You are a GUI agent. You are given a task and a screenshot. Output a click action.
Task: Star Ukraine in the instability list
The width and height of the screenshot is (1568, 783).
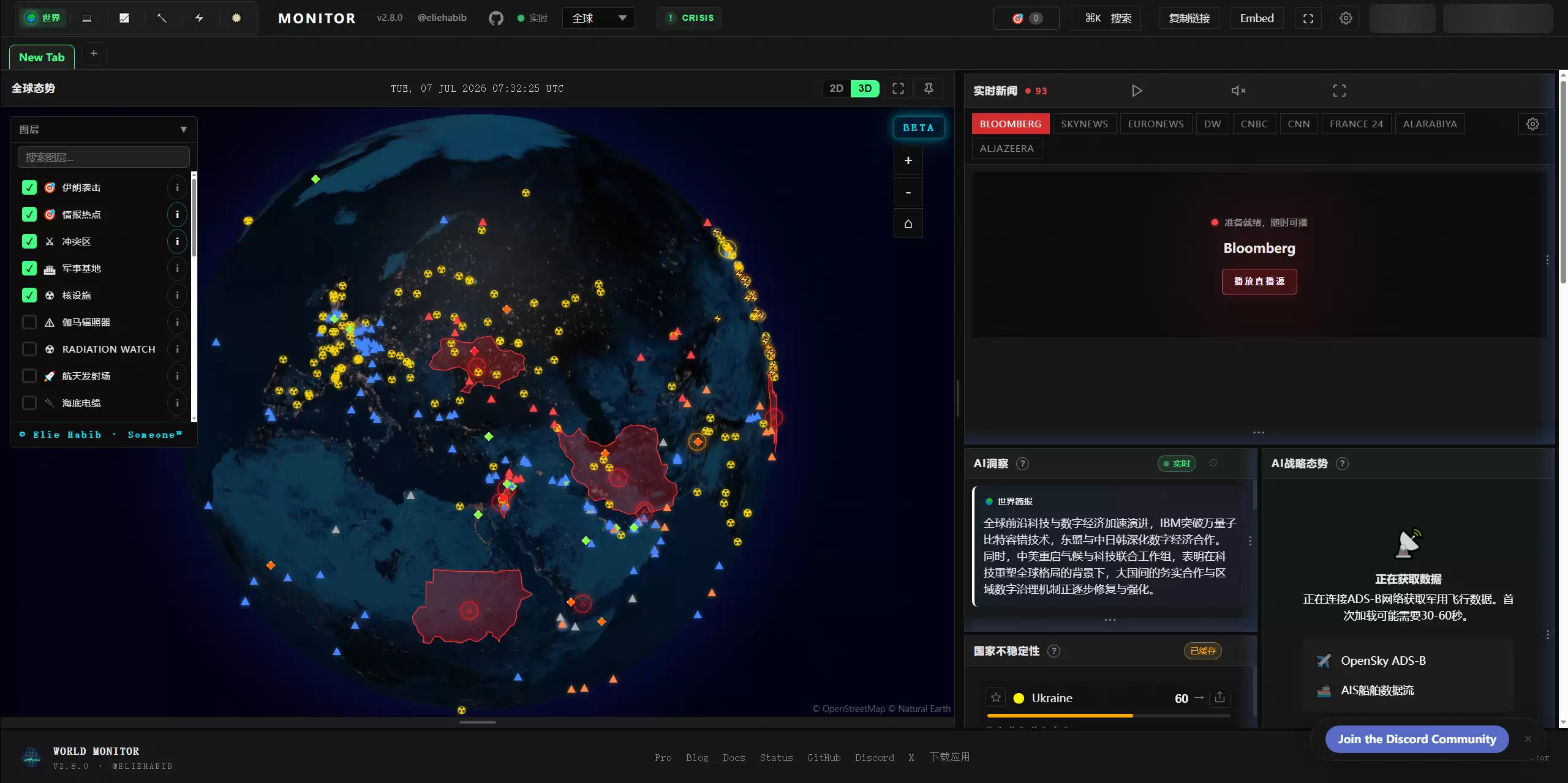tap(996, 698)
